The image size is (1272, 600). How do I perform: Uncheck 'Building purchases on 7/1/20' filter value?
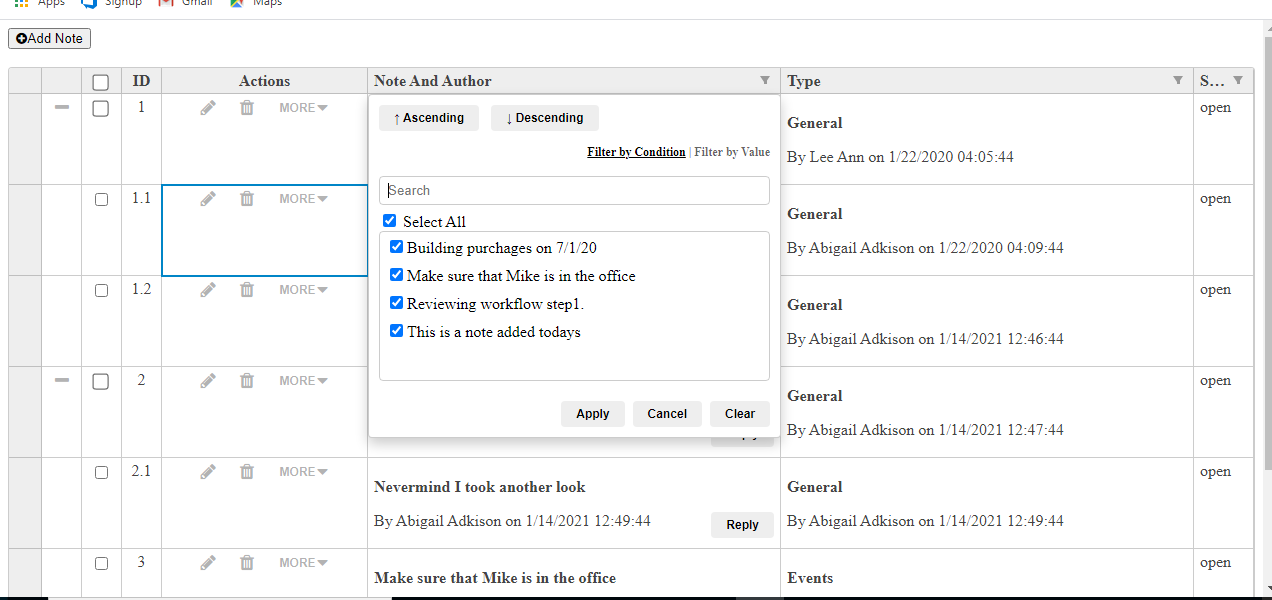click(x=397, y=248)
